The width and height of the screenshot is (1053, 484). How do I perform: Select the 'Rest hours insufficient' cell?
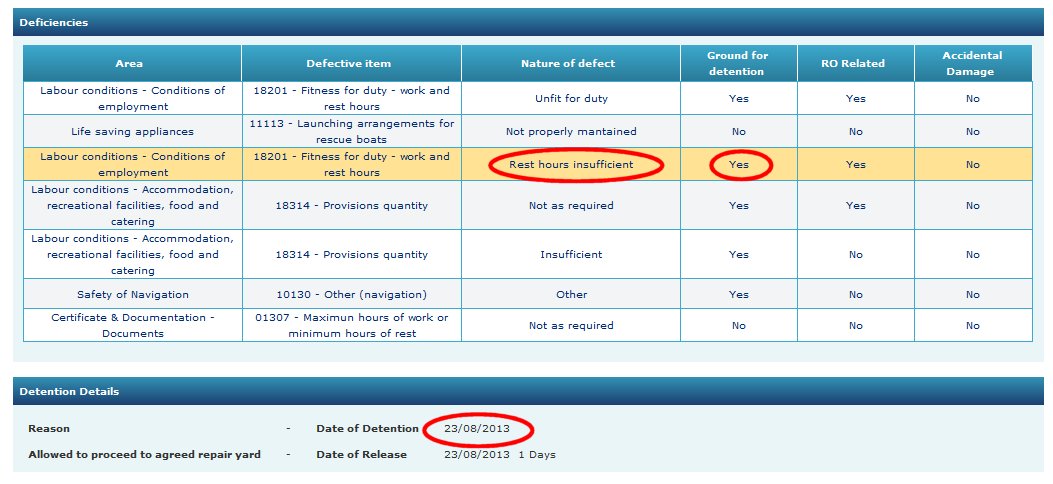(x=571, y=164)
